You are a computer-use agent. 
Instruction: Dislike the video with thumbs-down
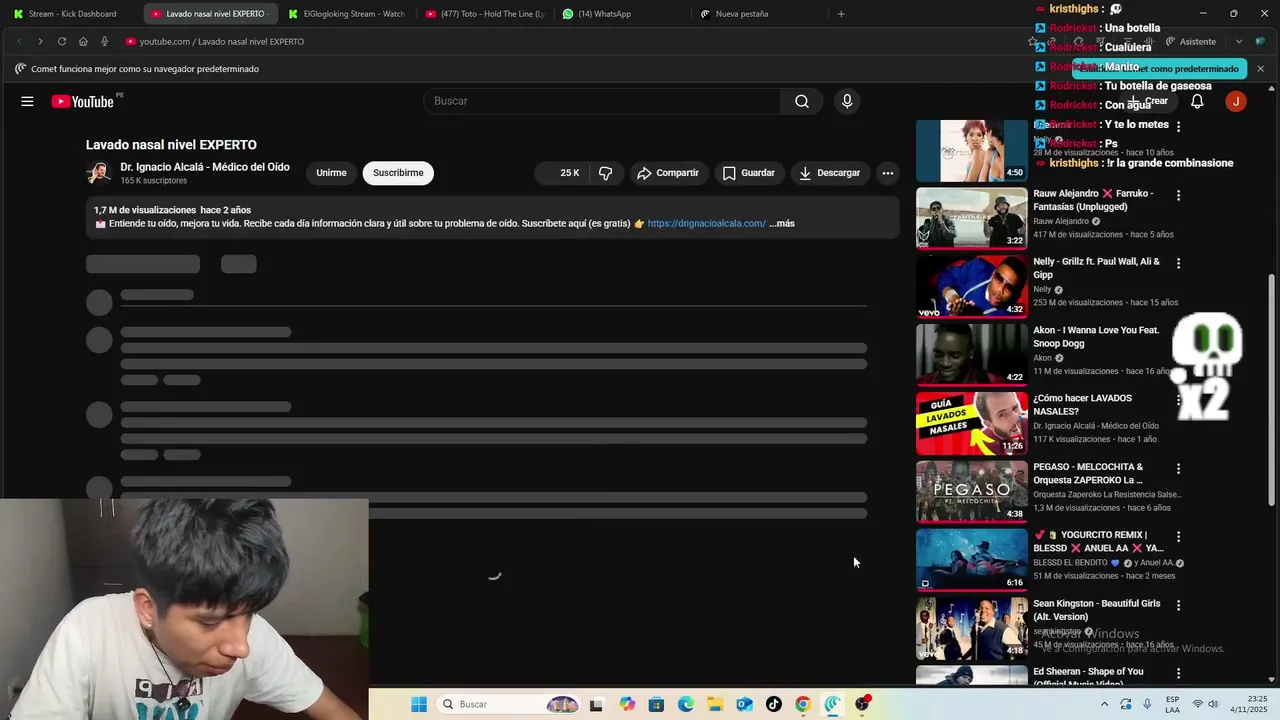click(606, 173)
